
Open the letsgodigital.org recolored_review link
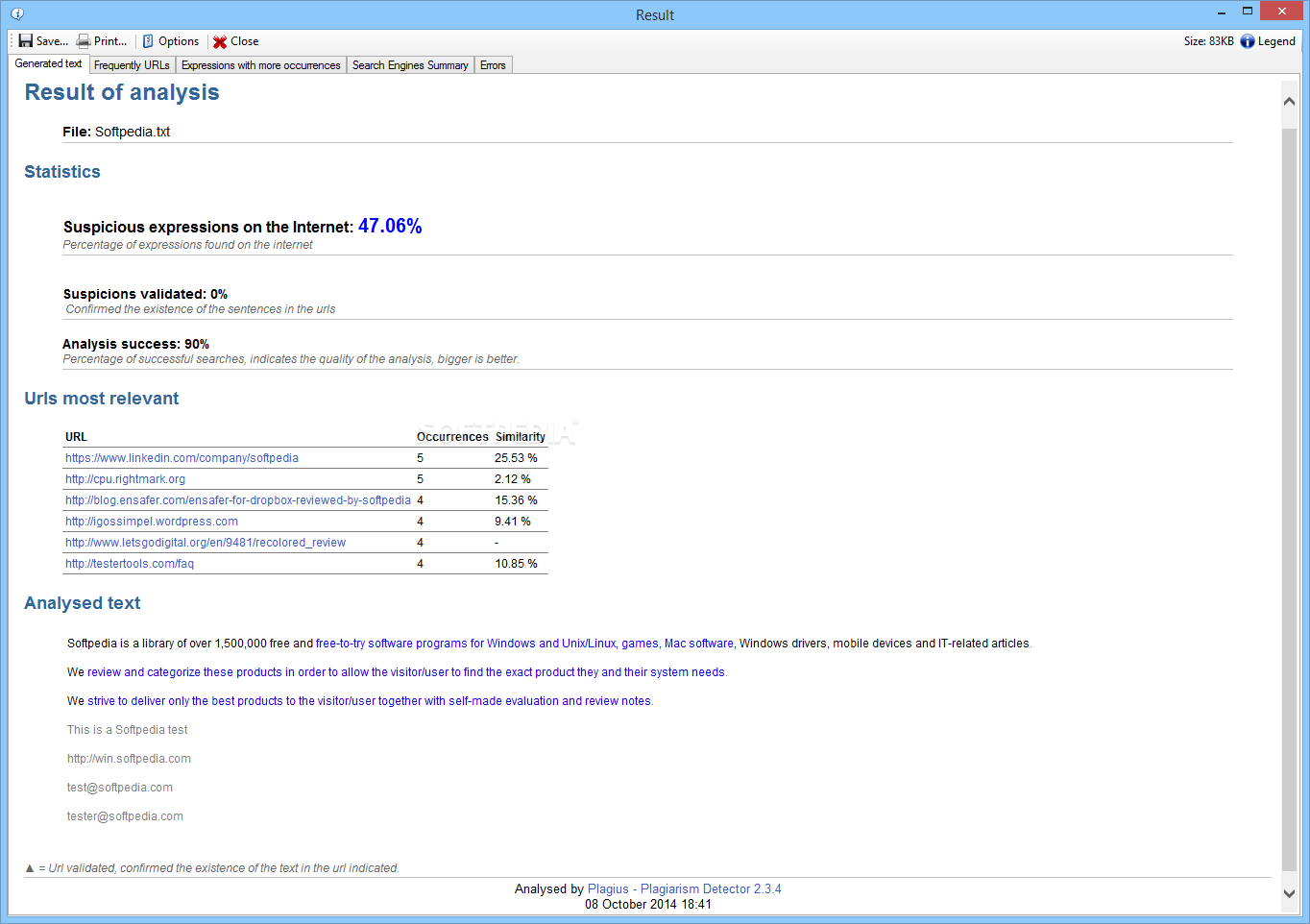206,543
